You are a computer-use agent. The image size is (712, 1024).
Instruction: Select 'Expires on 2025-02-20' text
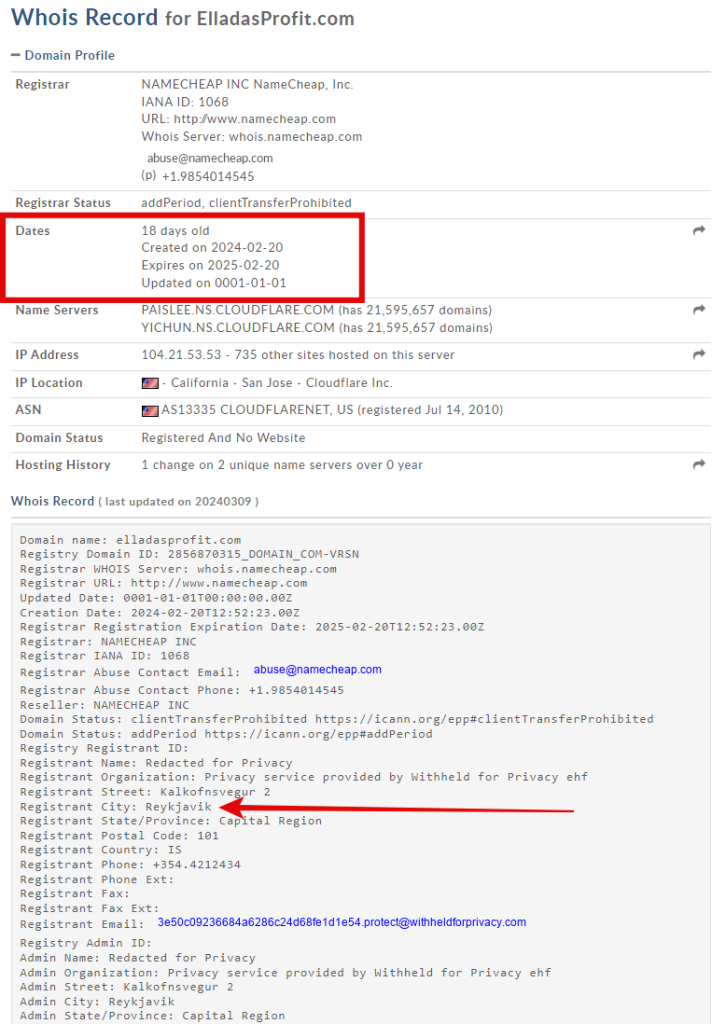click(x=210, y=265)
